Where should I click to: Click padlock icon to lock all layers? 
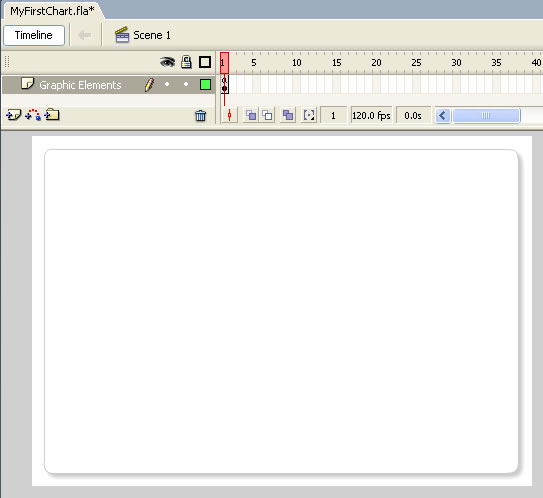point(186,62)
